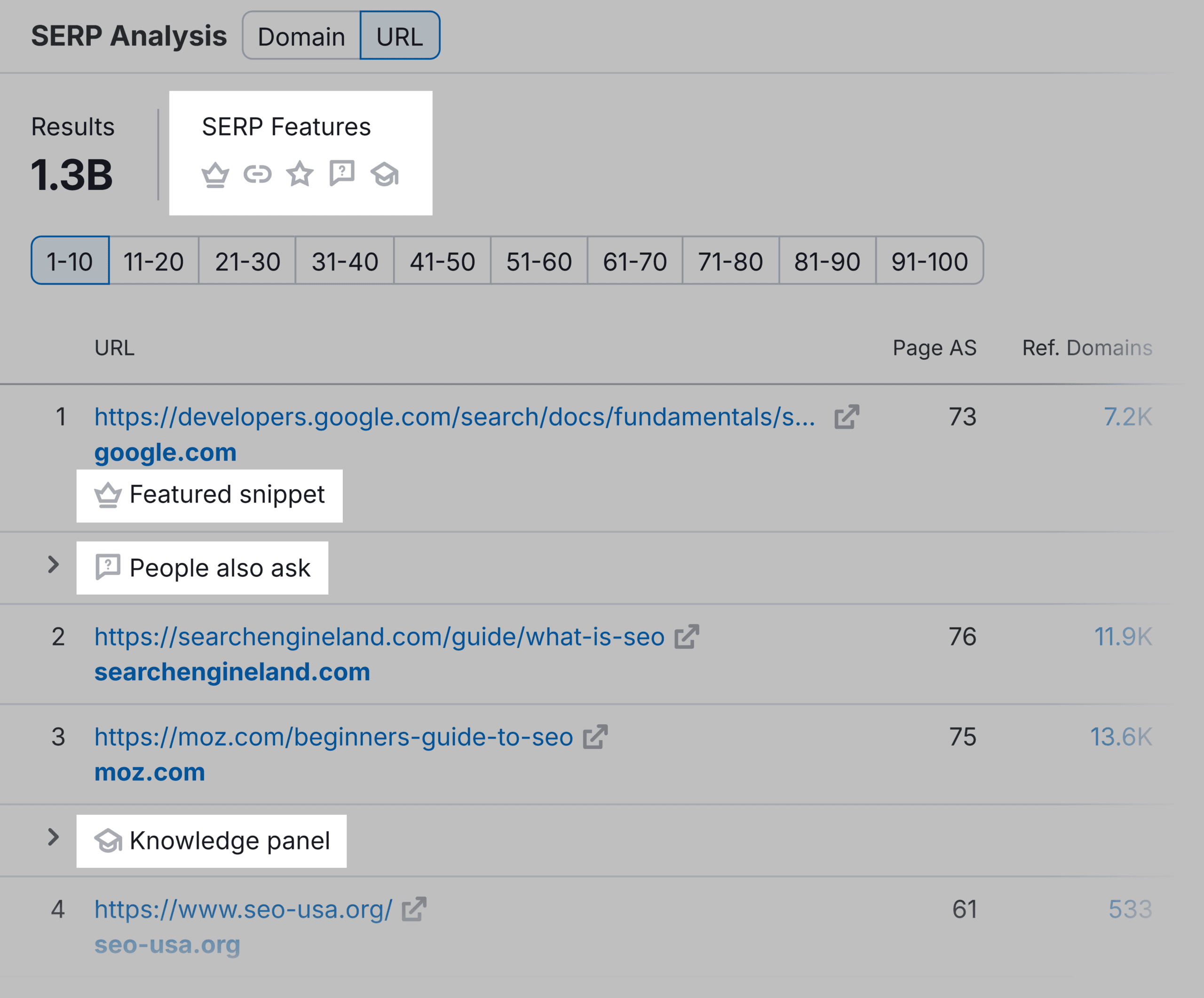Collapse the chevron next to Knowledge panel
This screenshot has height=998, width=1204.
click(55, 839)
